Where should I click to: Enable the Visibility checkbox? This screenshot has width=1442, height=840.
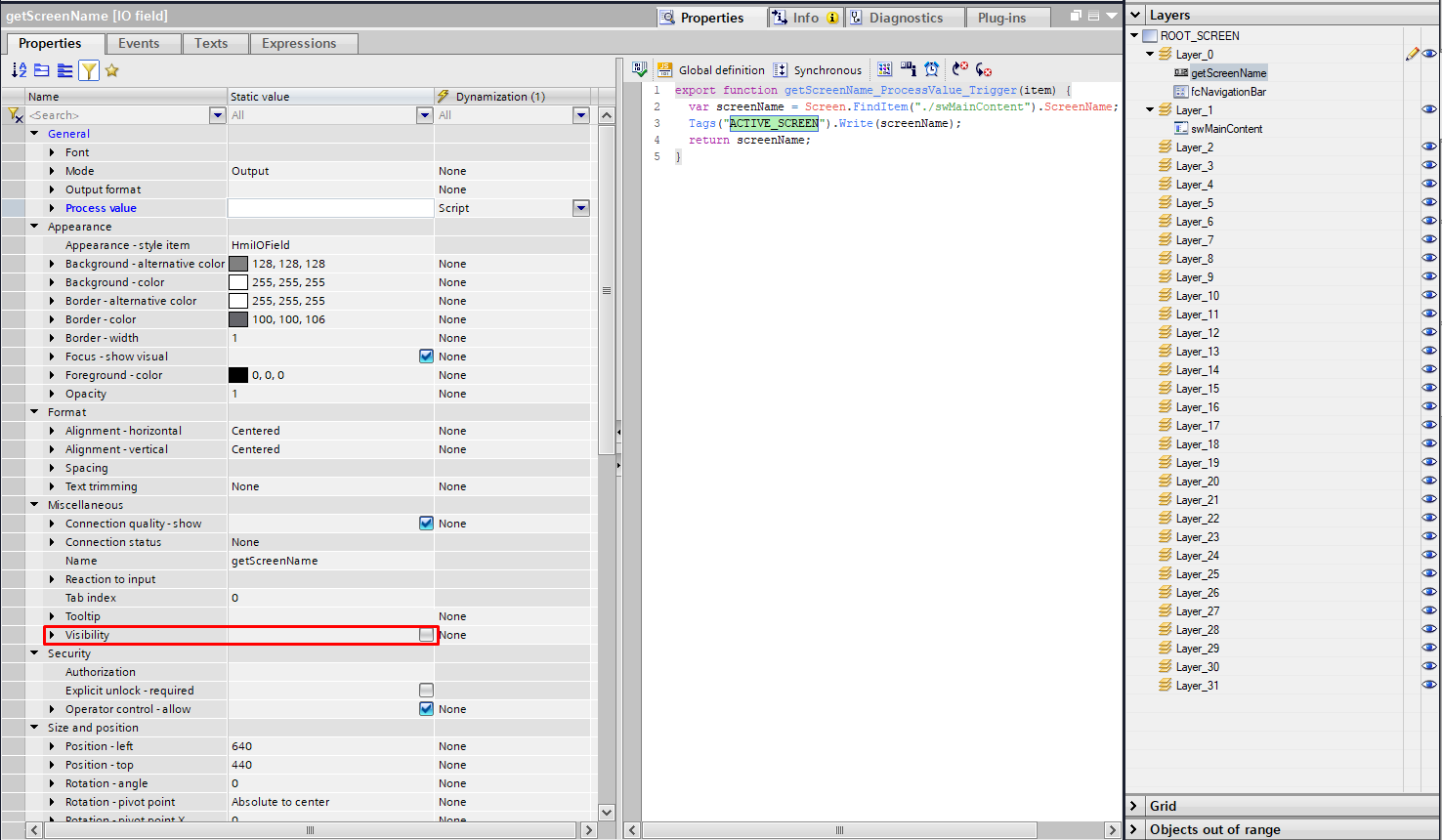(x=426, y=635)
